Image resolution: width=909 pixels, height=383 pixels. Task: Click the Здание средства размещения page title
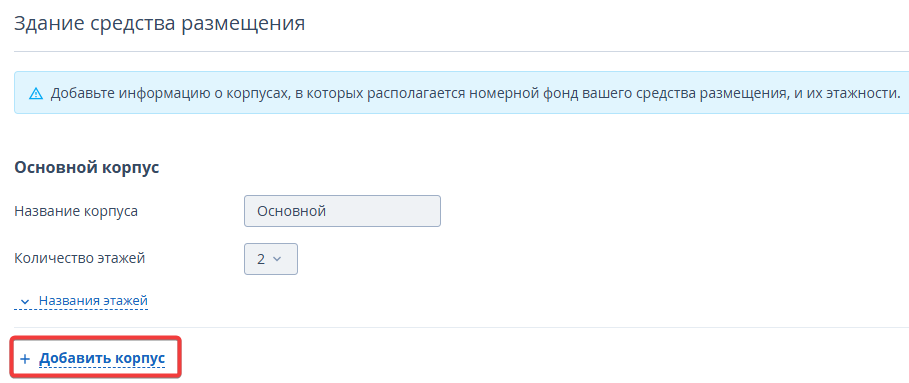pos(159,24)
